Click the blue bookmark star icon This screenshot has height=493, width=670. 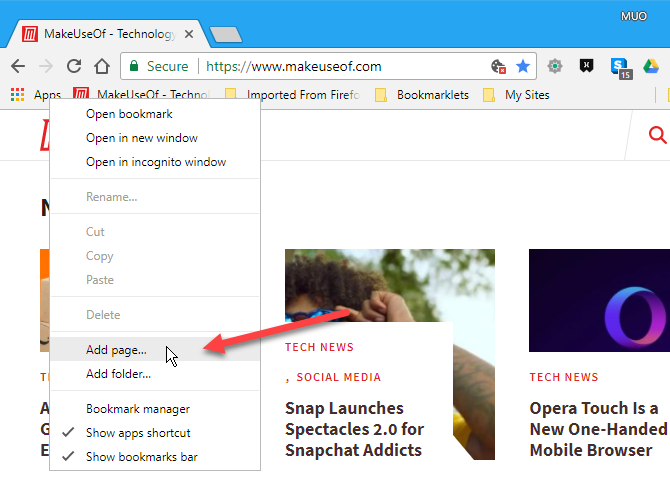click(523, 66)
